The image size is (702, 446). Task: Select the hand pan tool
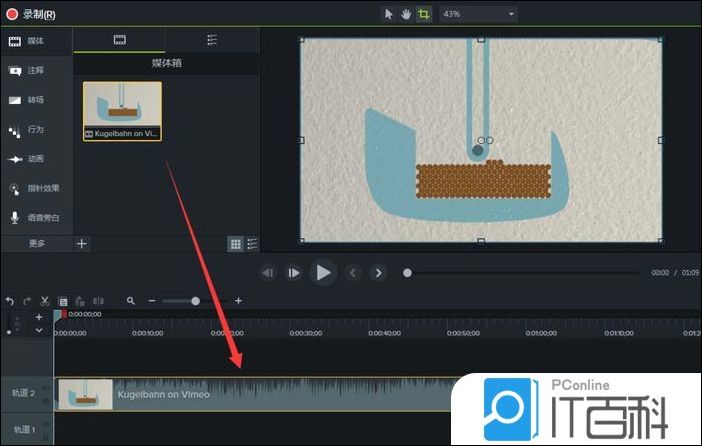405,14
